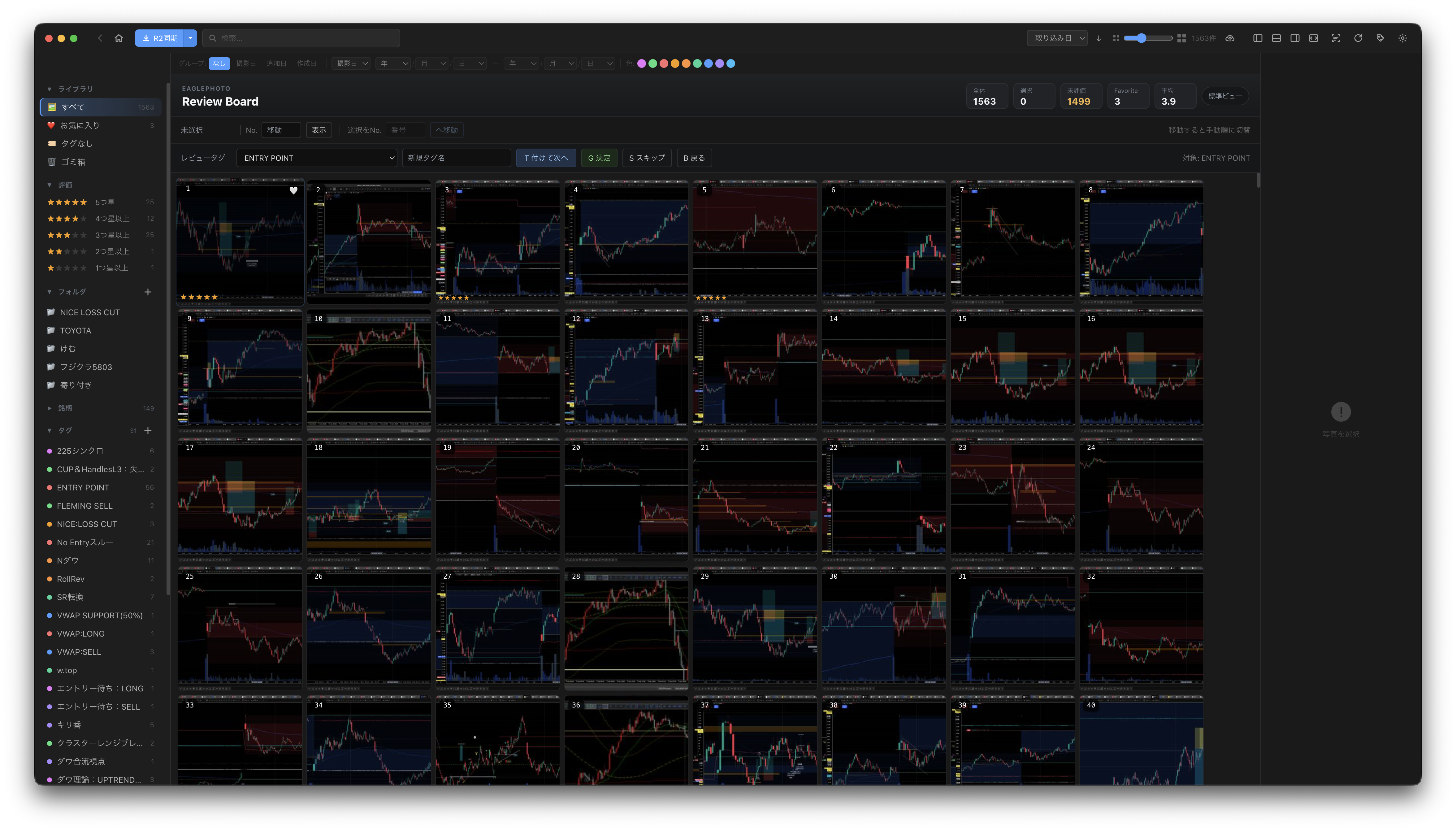The height and width of the screenshot is (831, 1456).
Task: Click the T 付けて次へ button
Action: [546, 158]
